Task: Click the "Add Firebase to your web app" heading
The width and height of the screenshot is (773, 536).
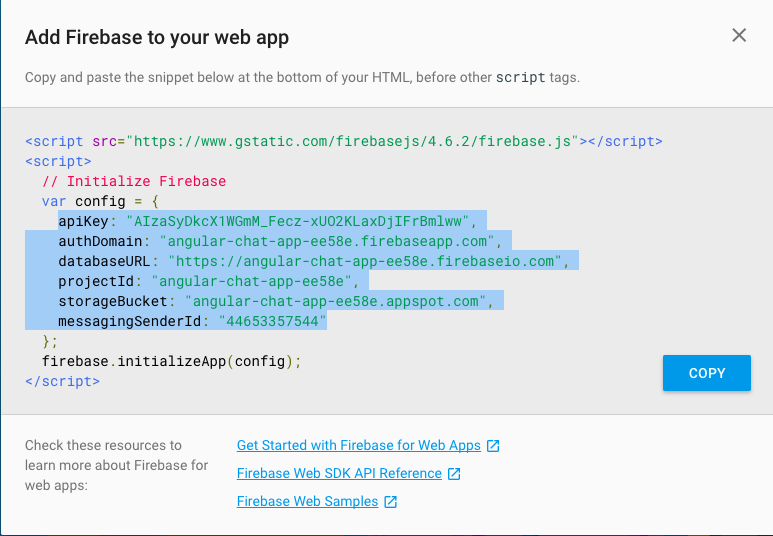Action: click(x=157, y=37)
